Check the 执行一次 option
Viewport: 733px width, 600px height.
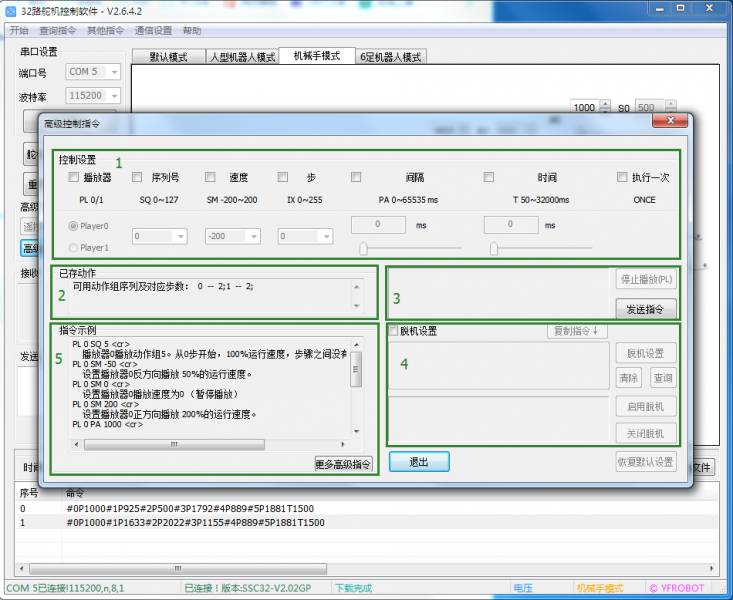623,178
